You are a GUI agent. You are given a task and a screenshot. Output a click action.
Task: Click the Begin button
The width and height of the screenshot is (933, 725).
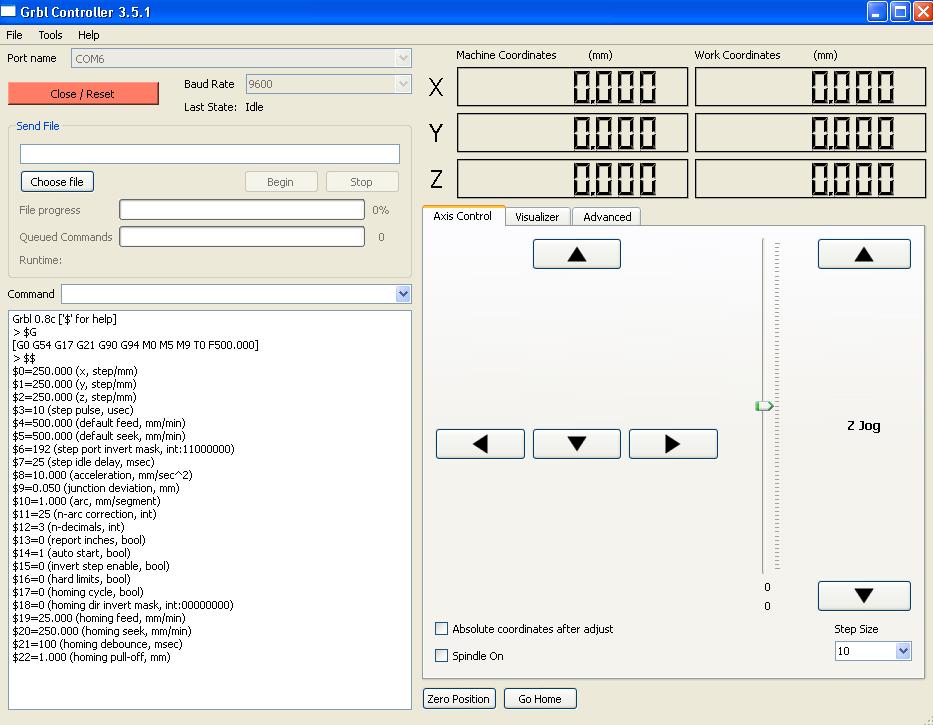[281, 182]
